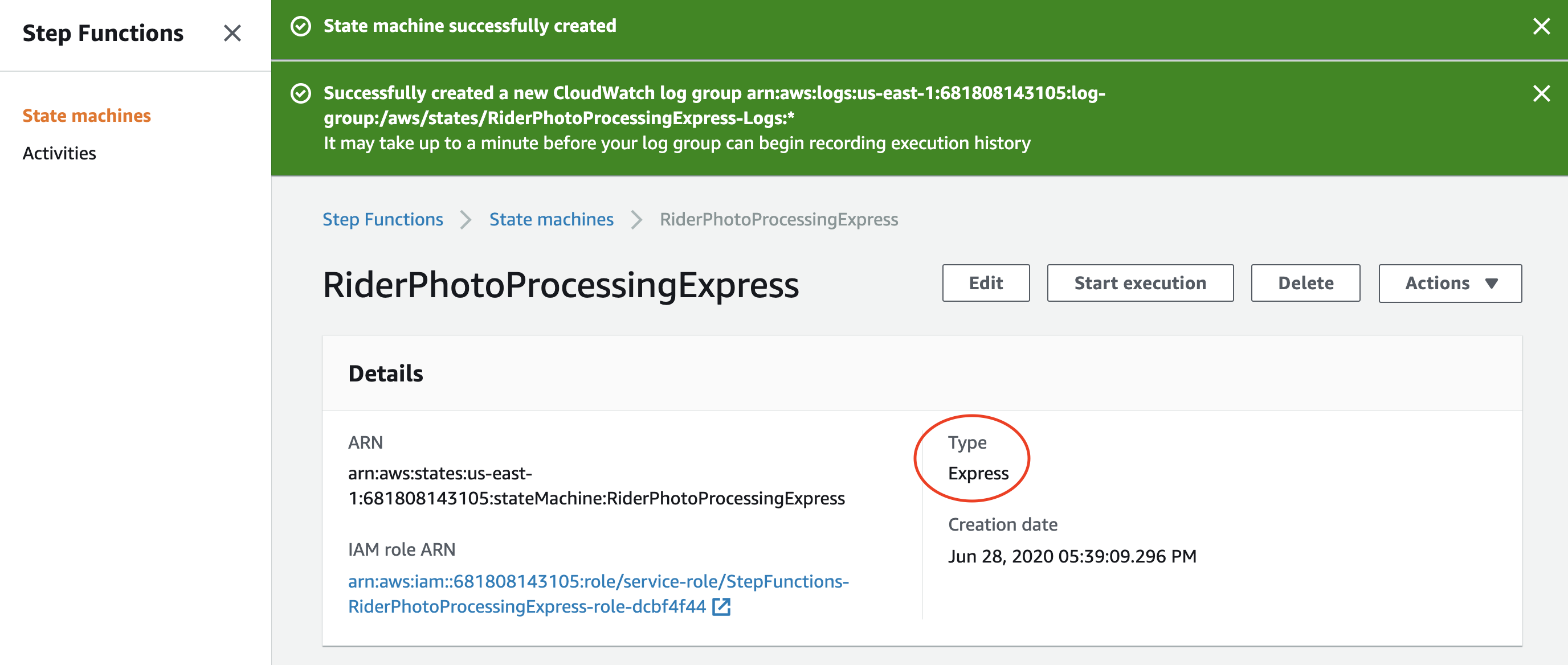Click the Actions dropdown arrow

point(1491,284)
